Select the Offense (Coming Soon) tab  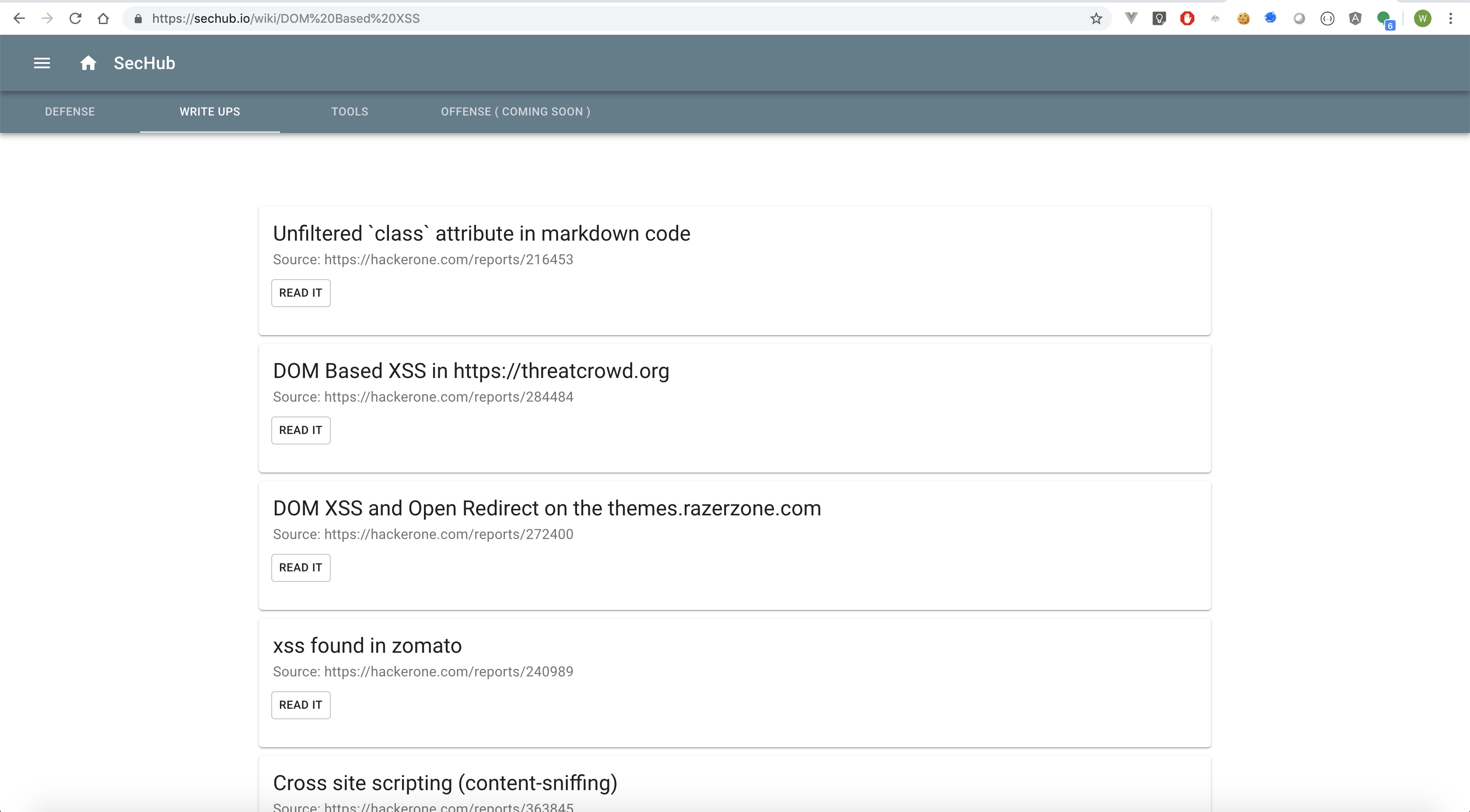point(515,112)
